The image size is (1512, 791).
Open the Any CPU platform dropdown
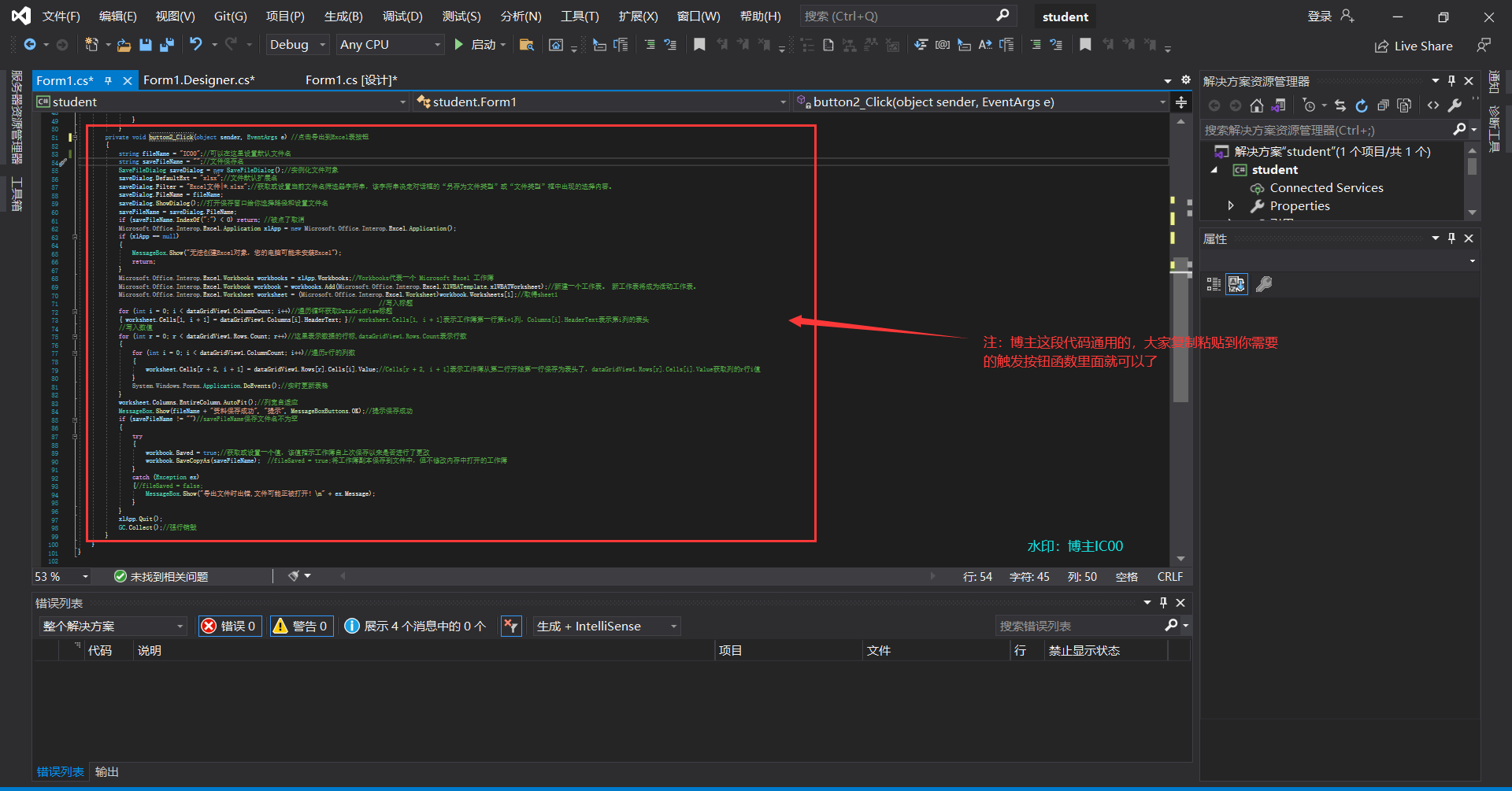click(x=389, y=44)
